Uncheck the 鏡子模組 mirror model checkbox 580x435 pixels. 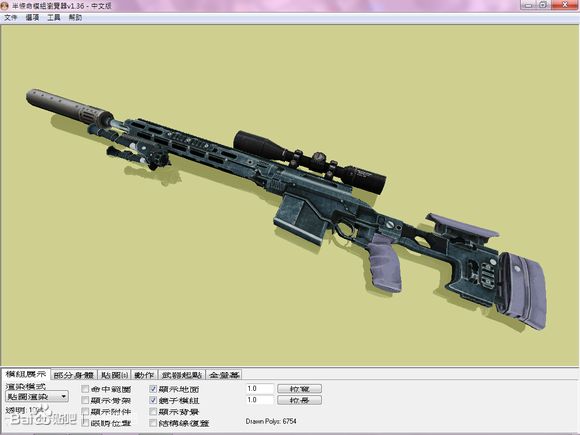153,400
